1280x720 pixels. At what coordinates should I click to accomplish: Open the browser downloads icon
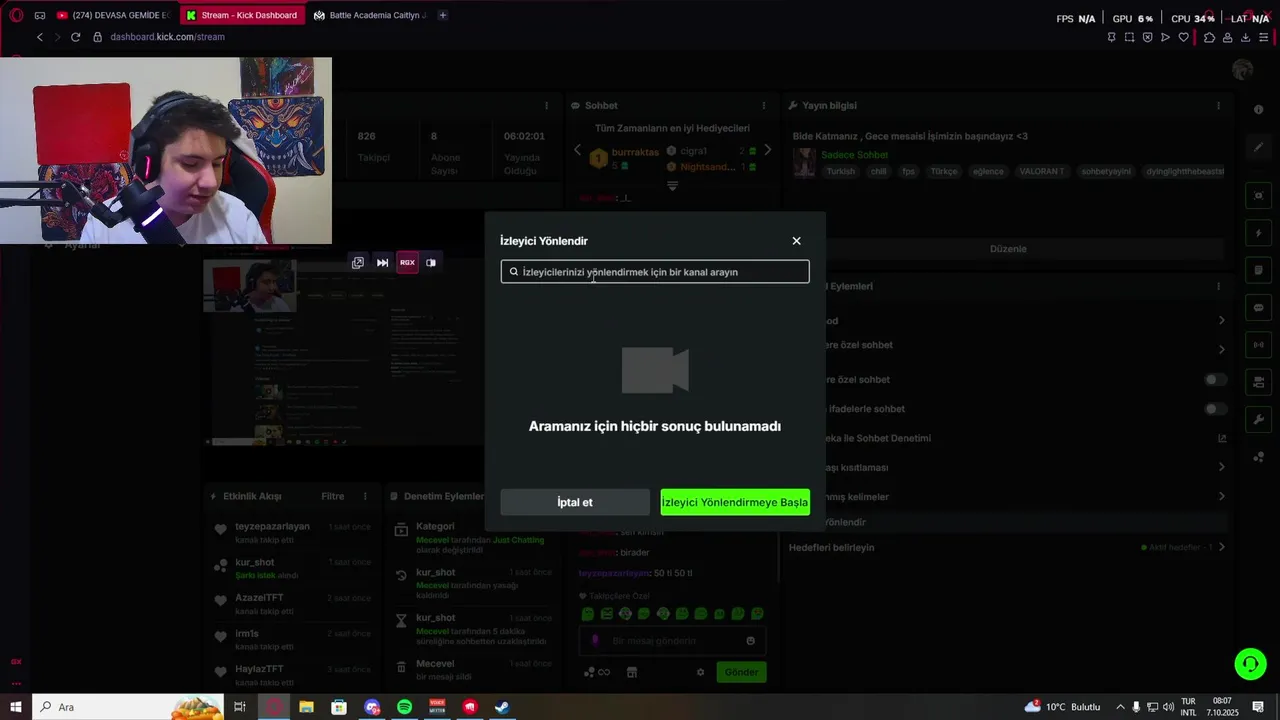coord(1245,37)
